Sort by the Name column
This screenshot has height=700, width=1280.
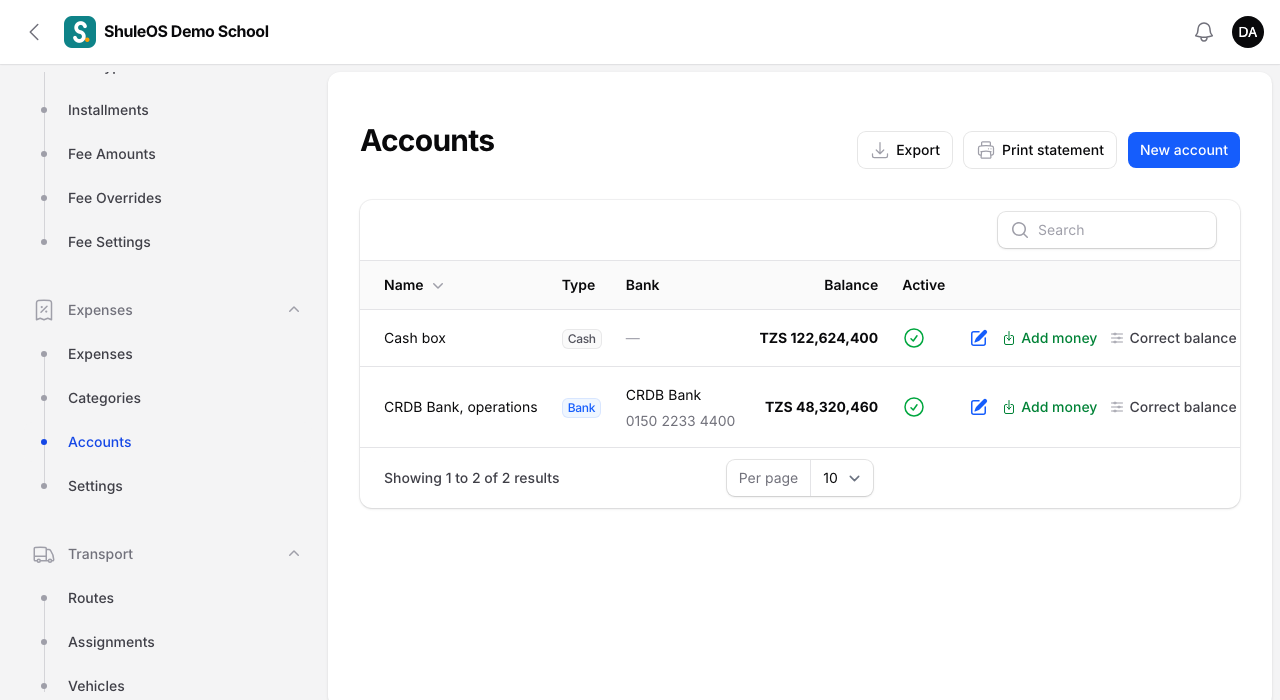[x=413, y=285]
